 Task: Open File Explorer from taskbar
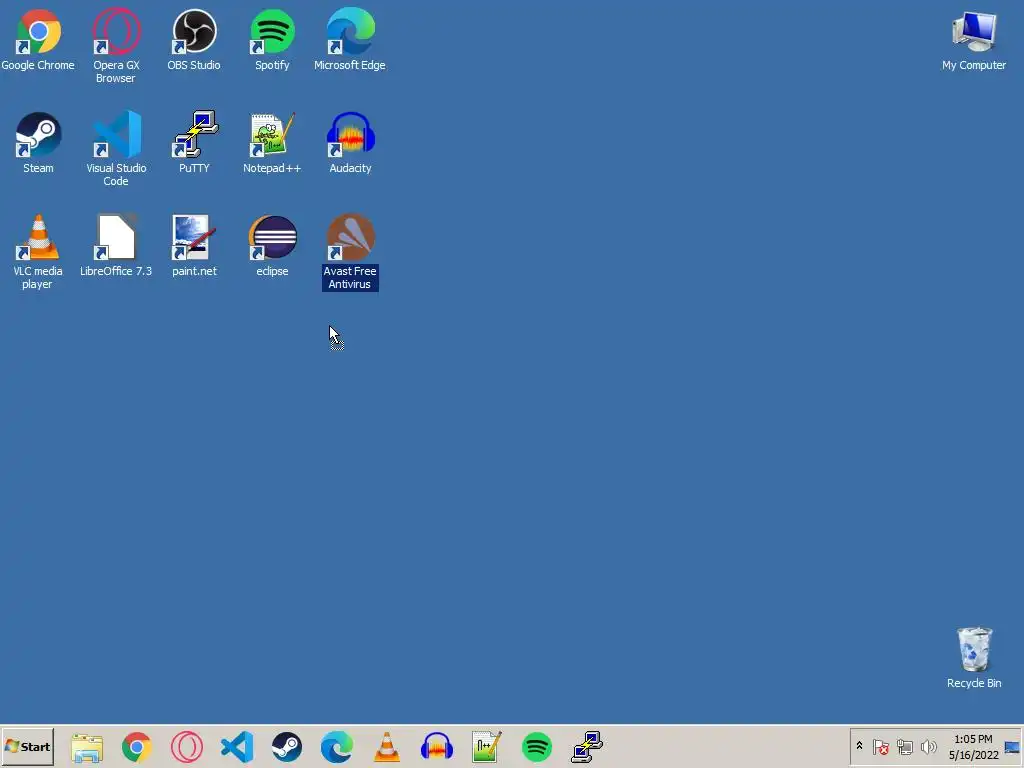(x=87, y=747)
